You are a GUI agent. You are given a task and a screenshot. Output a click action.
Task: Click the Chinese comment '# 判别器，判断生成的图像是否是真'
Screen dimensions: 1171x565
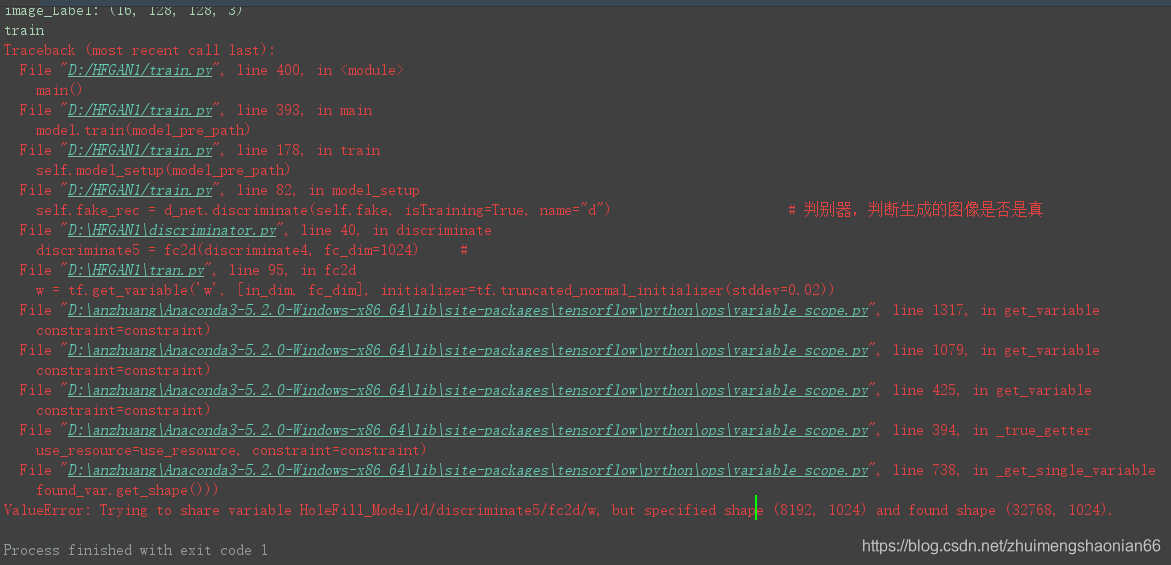click(x=916, y=210)
